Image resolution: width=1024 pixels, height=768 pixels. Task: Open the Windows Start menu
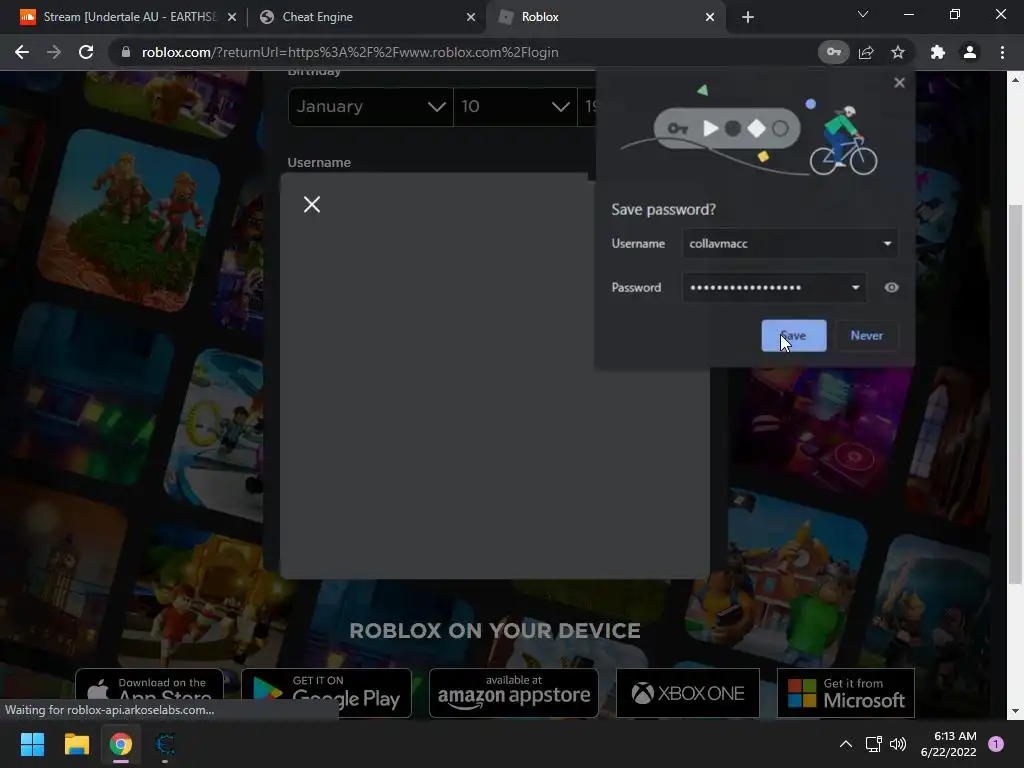[32, 744]
